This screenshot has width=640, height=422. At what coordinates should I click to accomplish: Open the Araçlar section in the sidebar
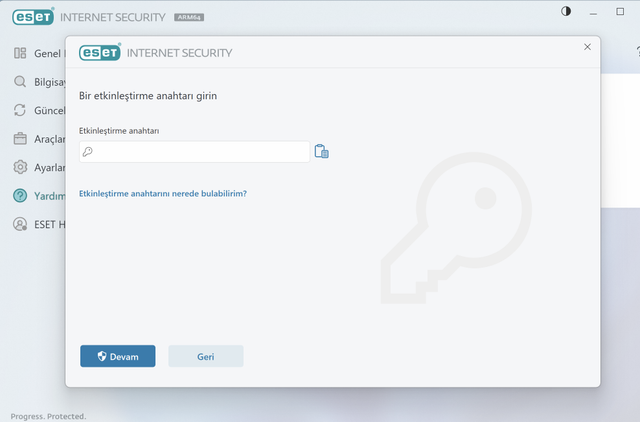(40, 139)
